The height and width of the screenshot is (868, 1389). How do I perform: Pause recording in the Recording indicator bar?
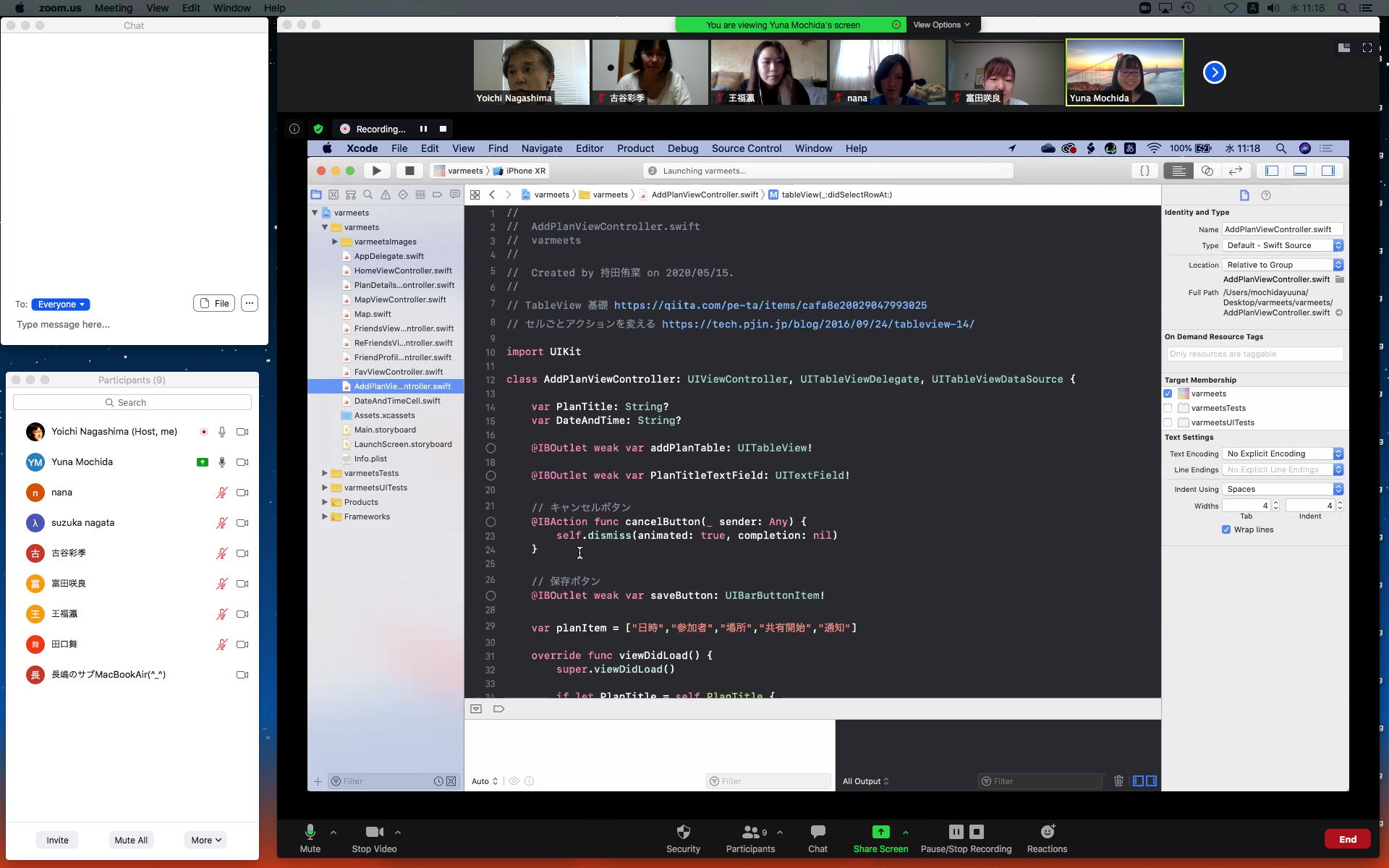423,129
